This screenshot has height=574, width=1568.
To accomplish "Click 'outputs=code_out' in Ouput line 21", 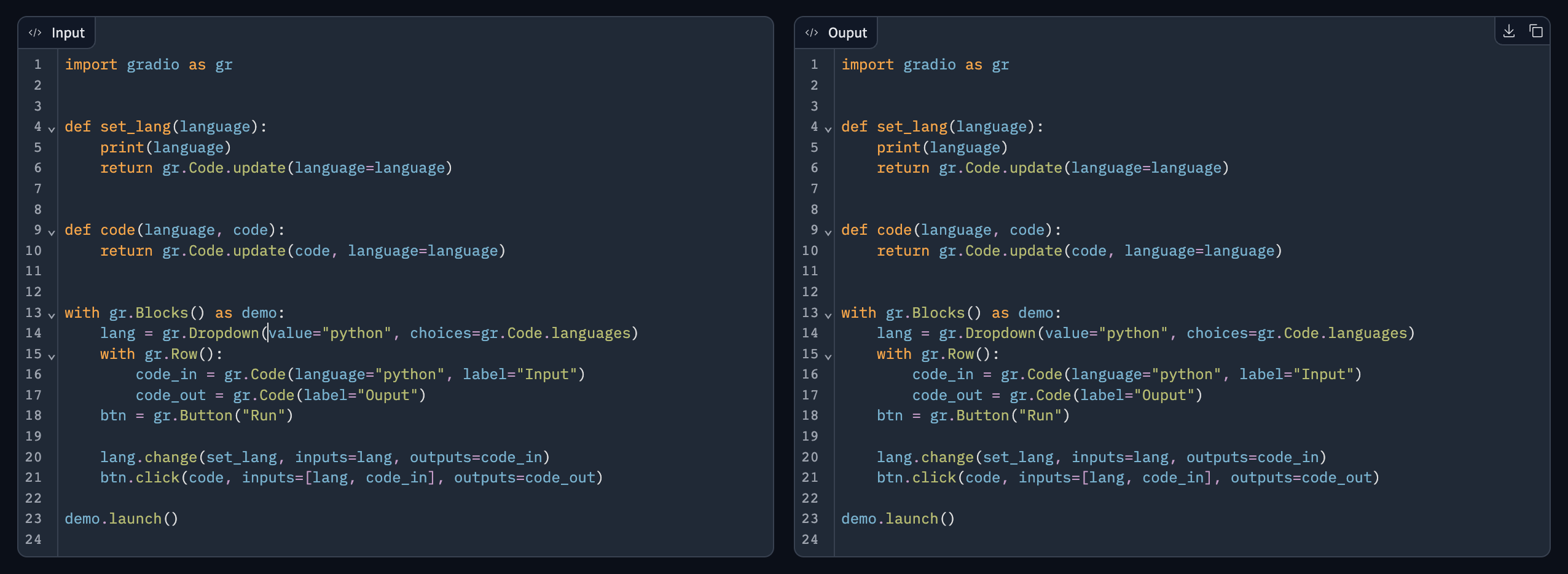I will point(1301,478).
